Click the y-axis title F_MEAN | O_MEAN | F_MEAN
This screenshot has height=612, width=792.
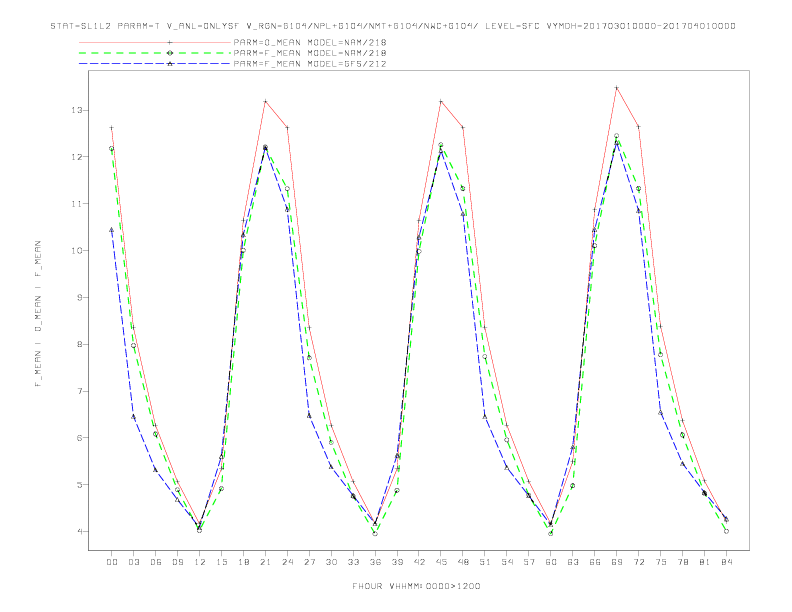(x=38, y=314)
